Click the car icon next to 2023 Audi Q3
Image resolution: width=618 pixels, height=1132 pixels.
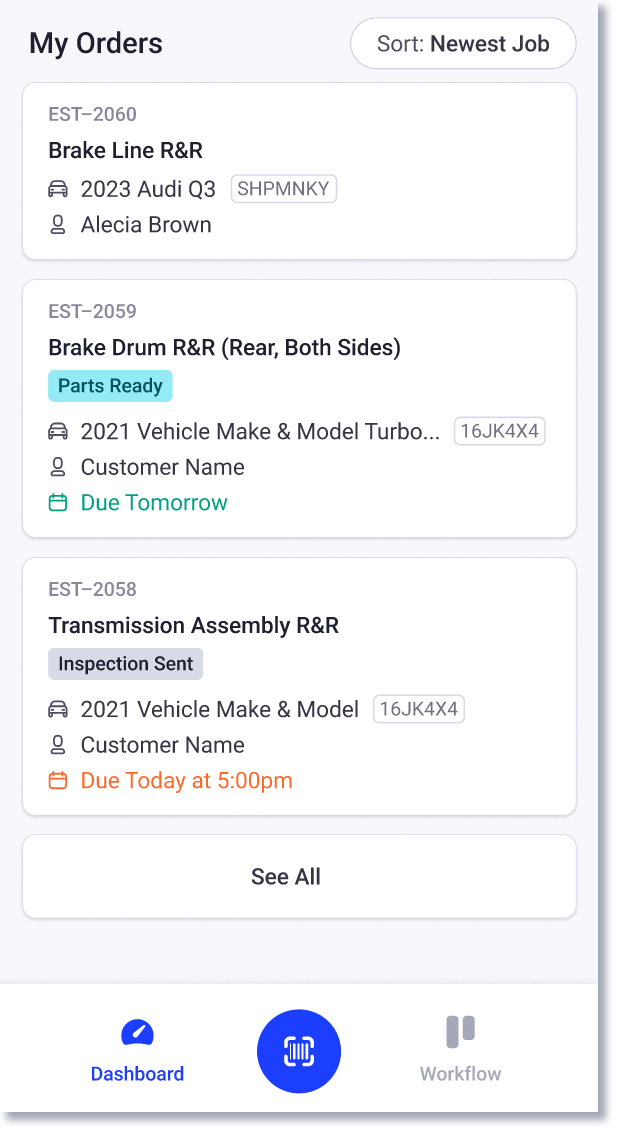(x=59, y=188)
